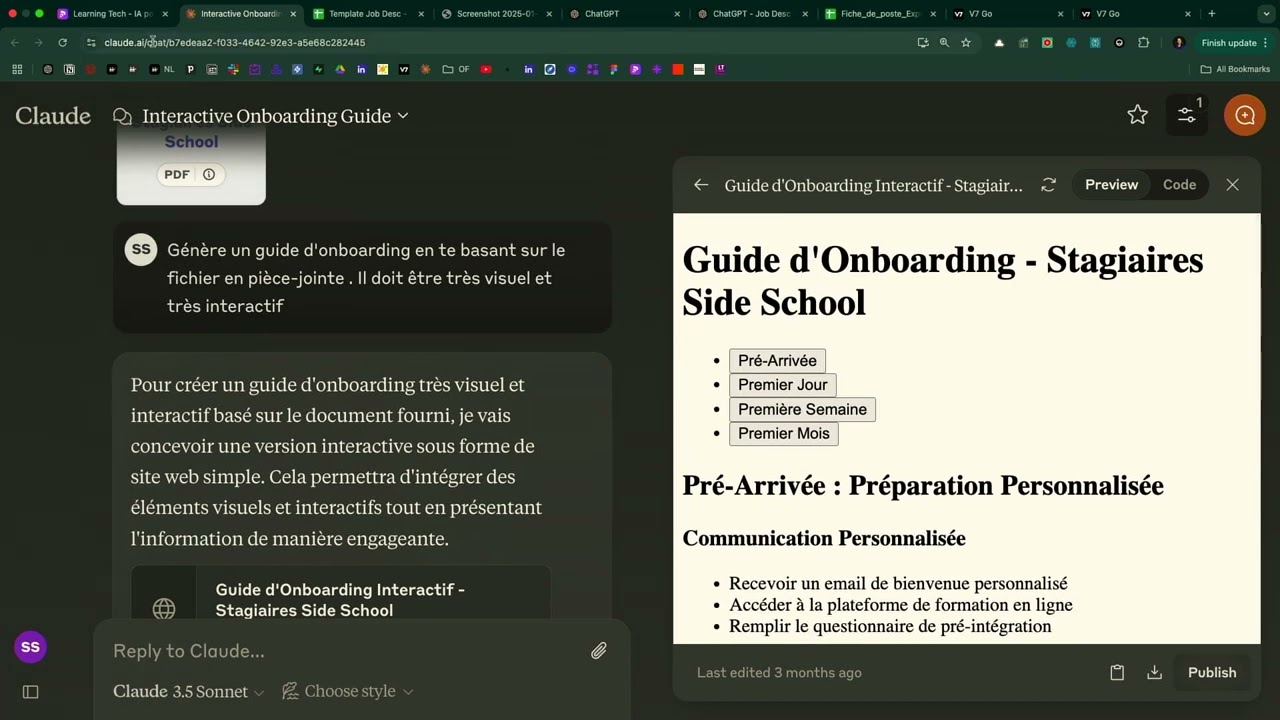
Task: Click the Première Semaine button
Action: (x=802, y=409)
